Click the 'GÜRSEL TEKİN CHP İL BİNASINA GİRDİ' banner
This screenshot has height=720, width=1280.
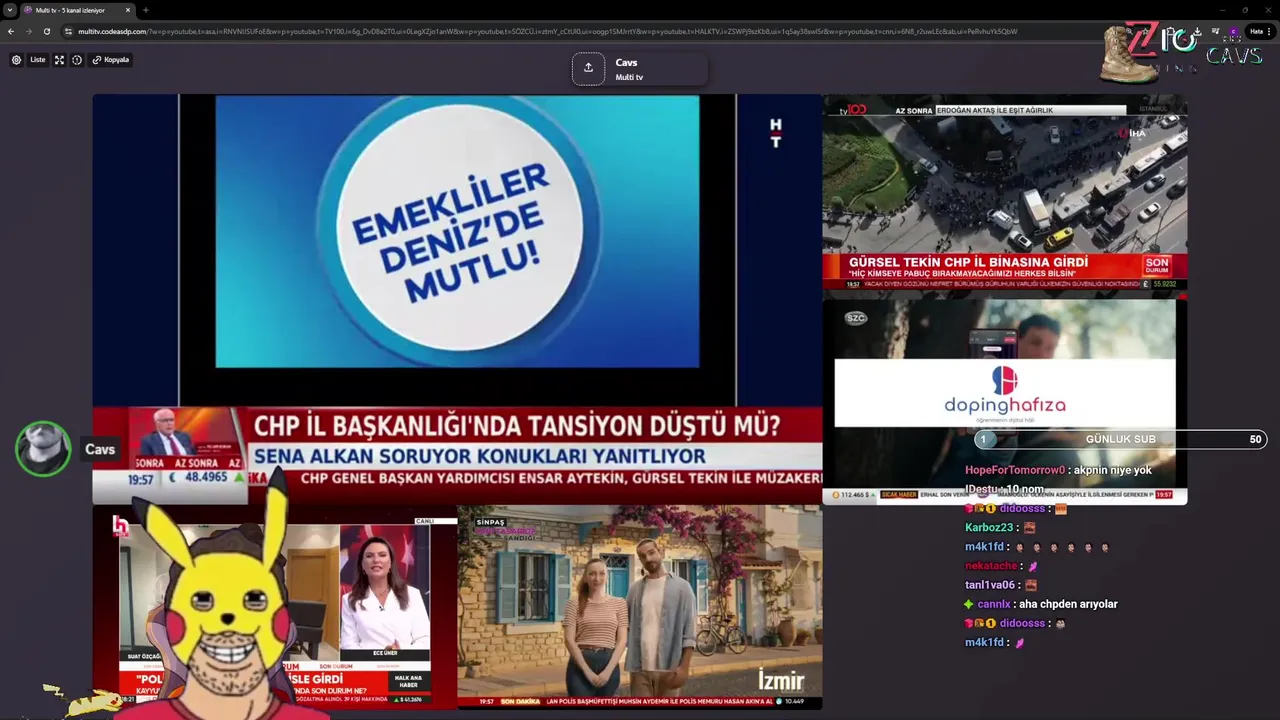pyautogui.click(x=968, y=262)
